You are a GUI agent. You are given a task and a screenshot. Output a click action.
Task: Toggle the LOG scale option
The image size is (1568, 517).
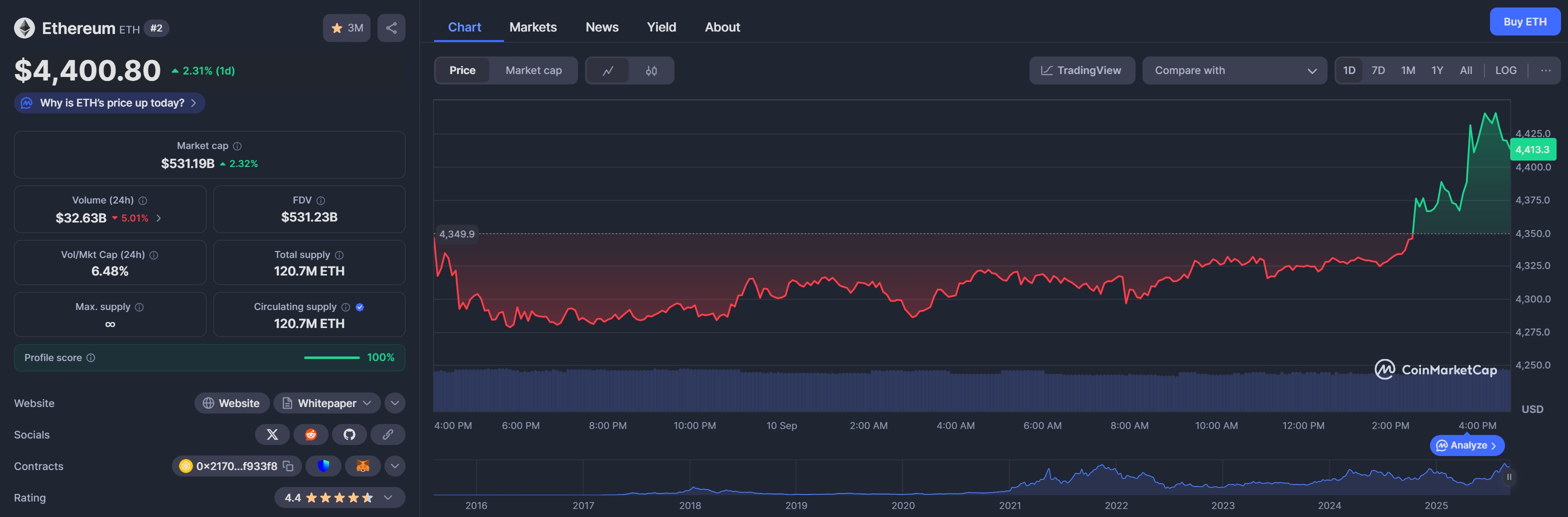1505,70
